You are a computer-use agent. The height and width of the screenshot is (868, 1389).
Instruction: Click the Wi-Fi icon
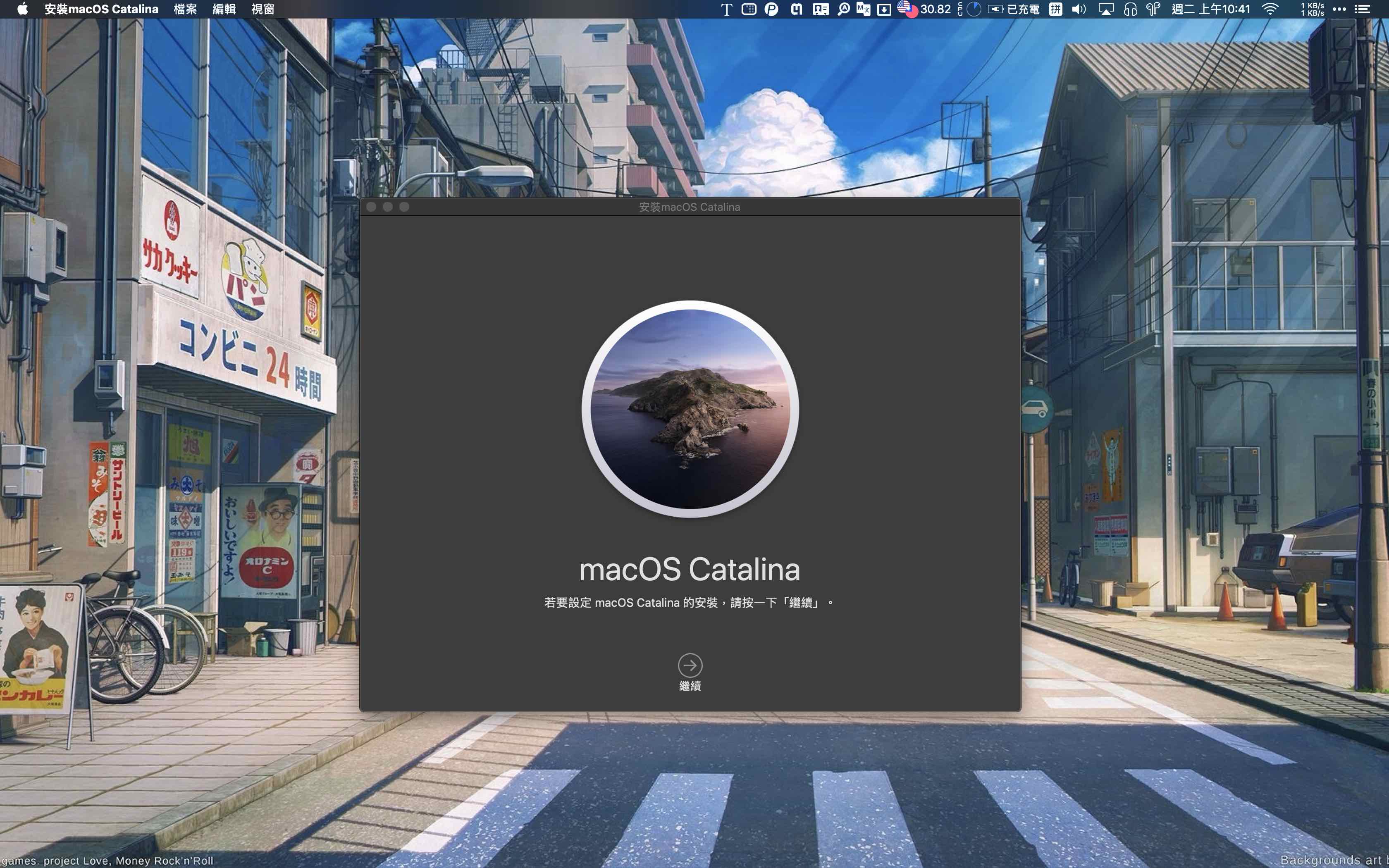coord(1271,9)
